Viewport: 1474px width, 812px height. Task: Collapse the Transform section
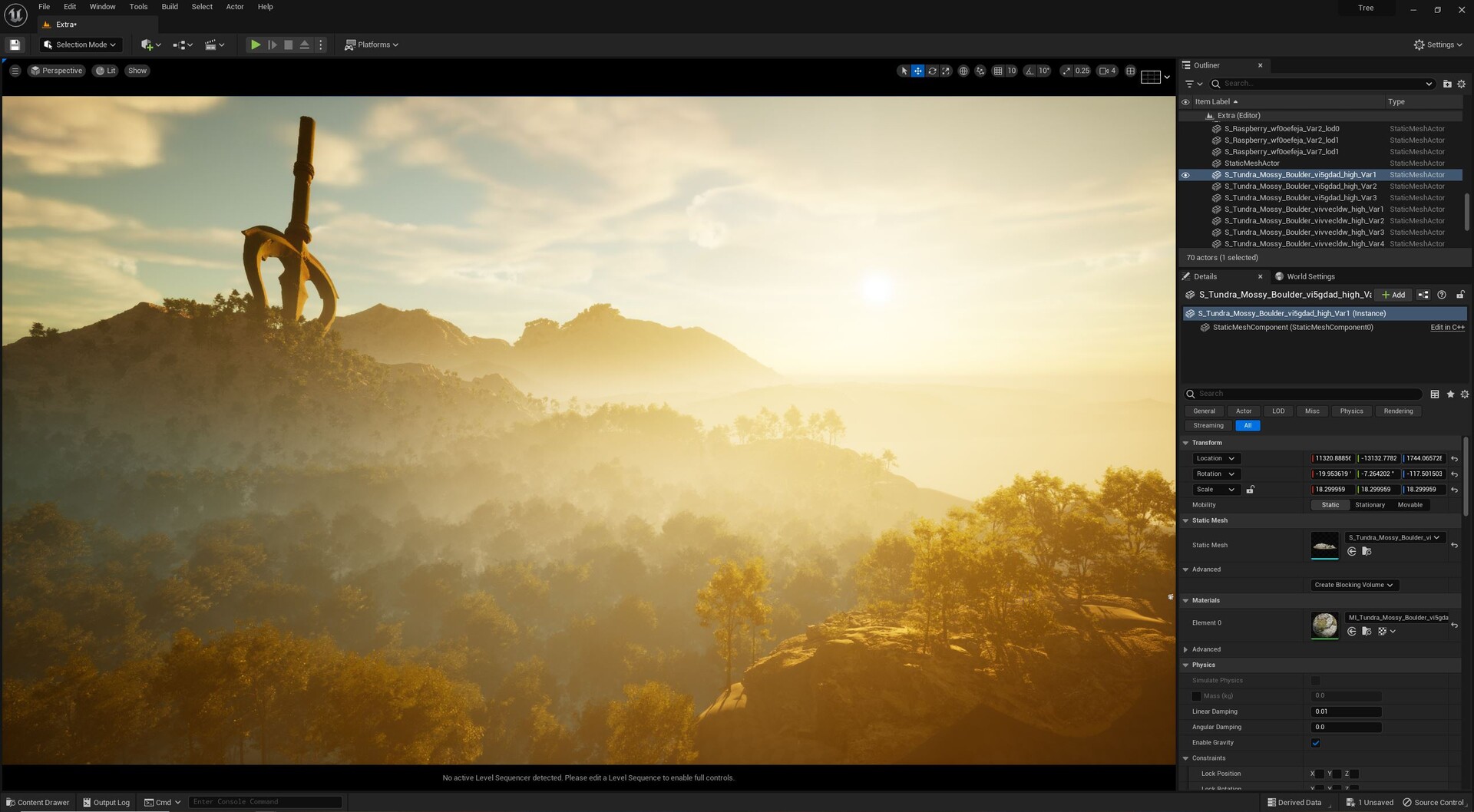[x=1186, y=443]
